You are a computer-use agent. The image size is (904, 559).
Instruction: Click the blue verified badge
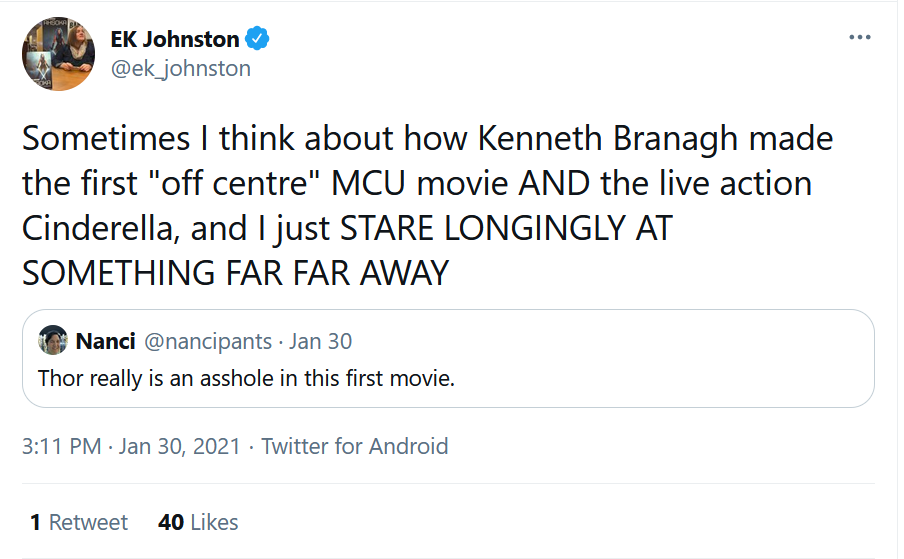(258, 40)
